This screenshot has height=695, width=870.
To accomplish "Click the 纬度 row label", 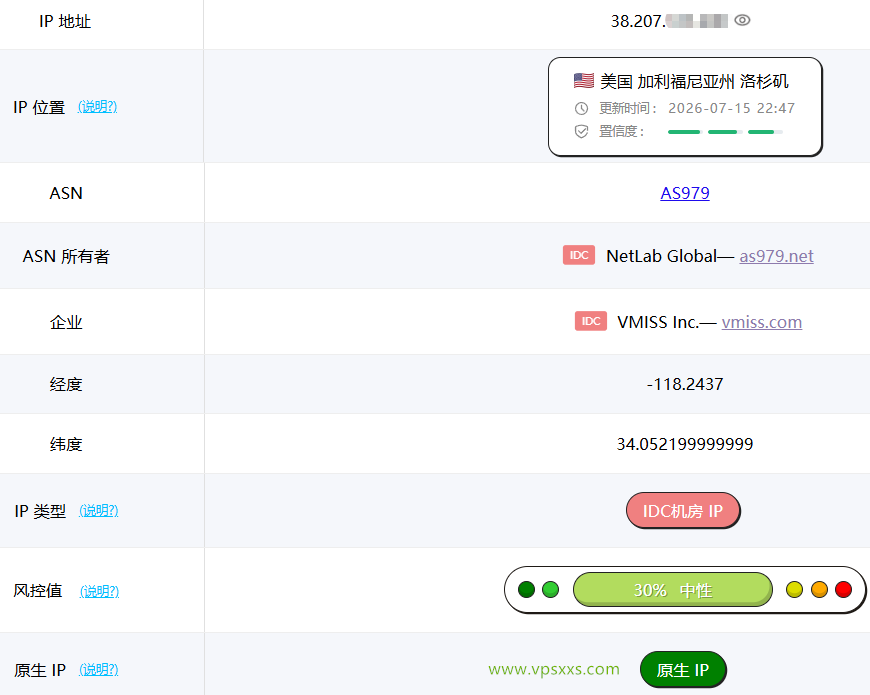I will coord(66,444).
